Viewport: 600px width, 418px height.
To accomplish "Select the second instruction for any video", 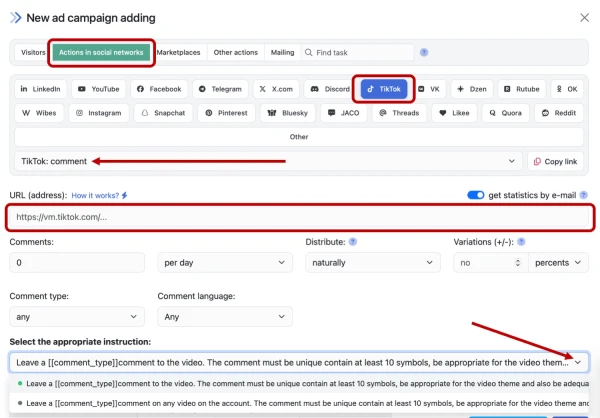I will (x=300, y=404).
